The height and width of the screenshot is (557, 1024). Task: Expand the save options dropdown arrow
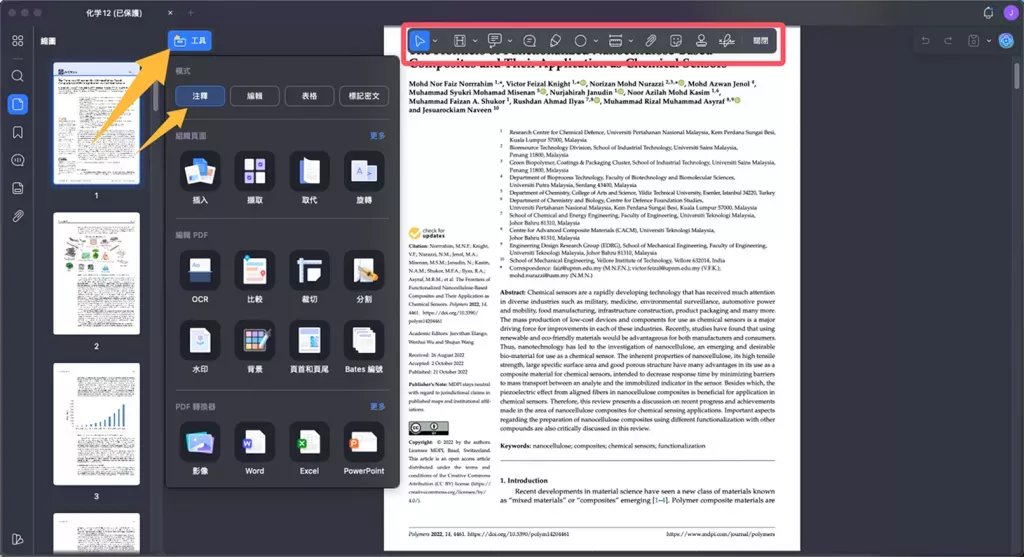tap(989, 41)
